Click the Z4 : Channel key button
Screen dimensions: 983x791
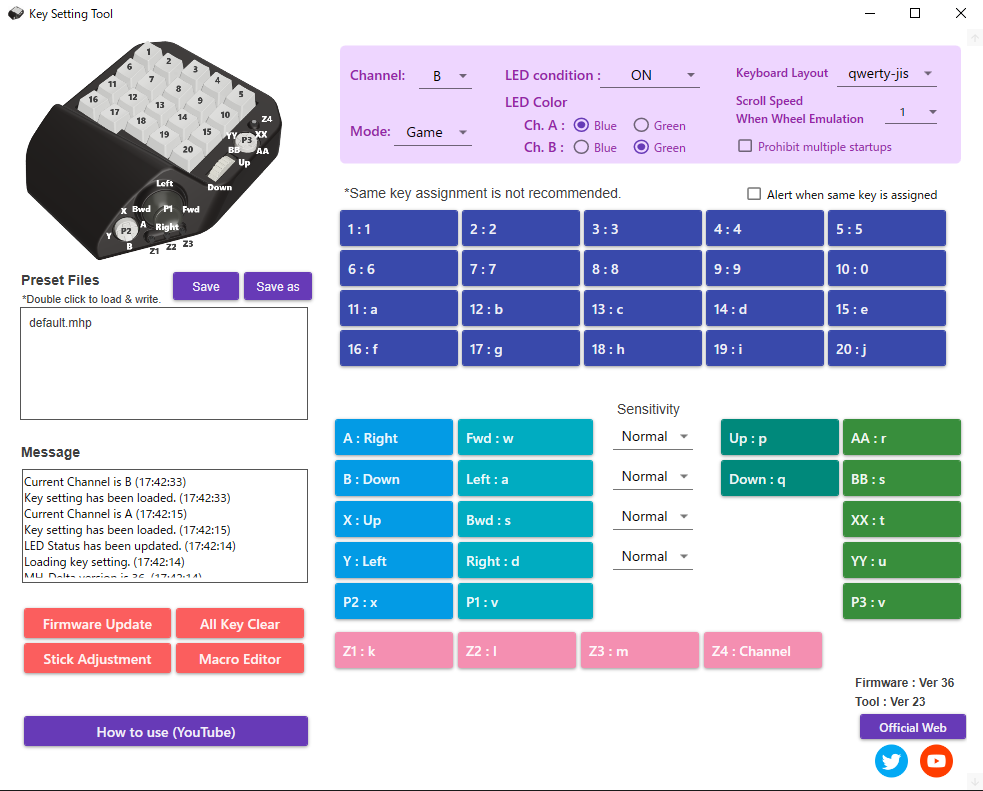click(762, 650)
